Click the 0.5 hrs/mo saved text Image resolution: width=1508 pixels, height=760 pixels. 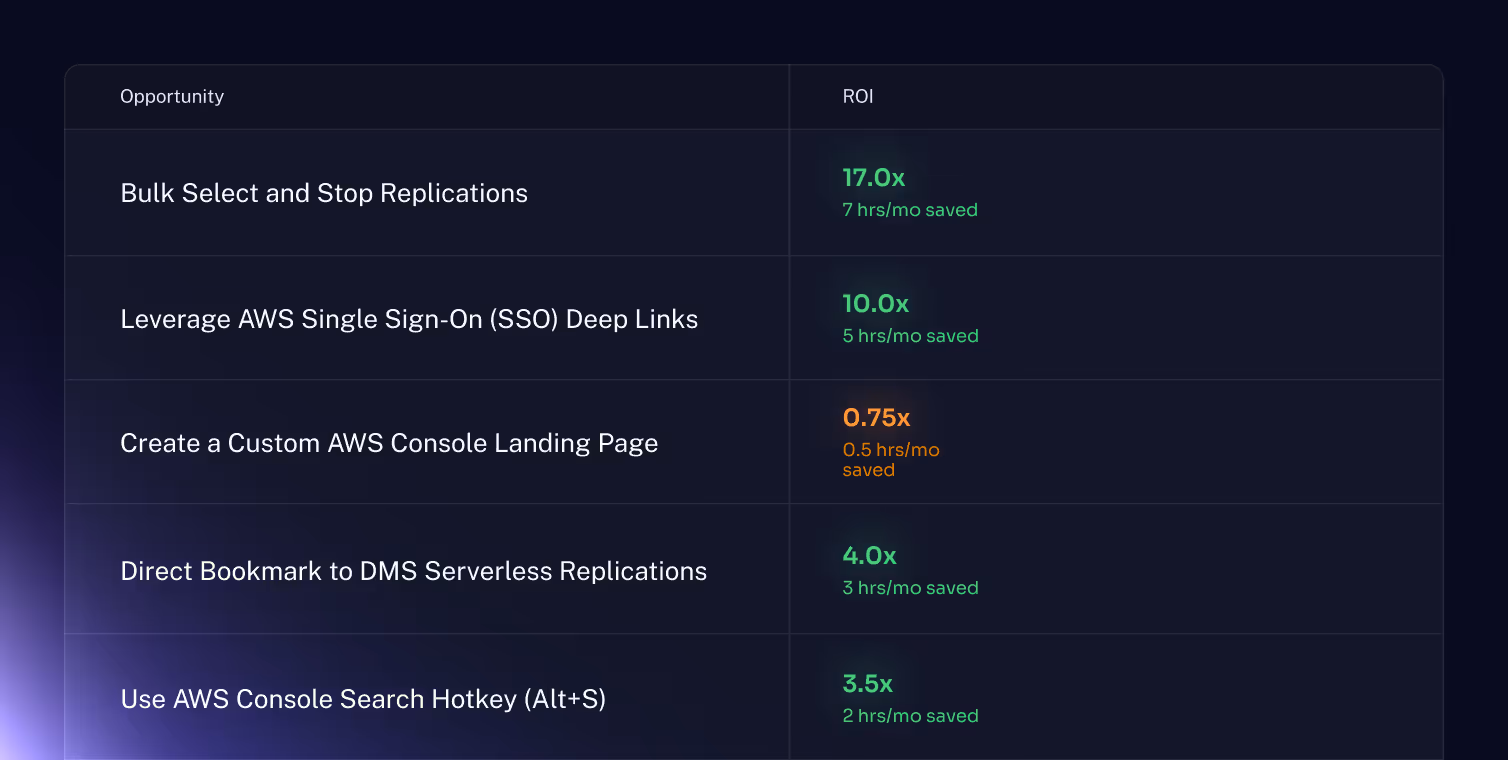click(x=891, y=460)
